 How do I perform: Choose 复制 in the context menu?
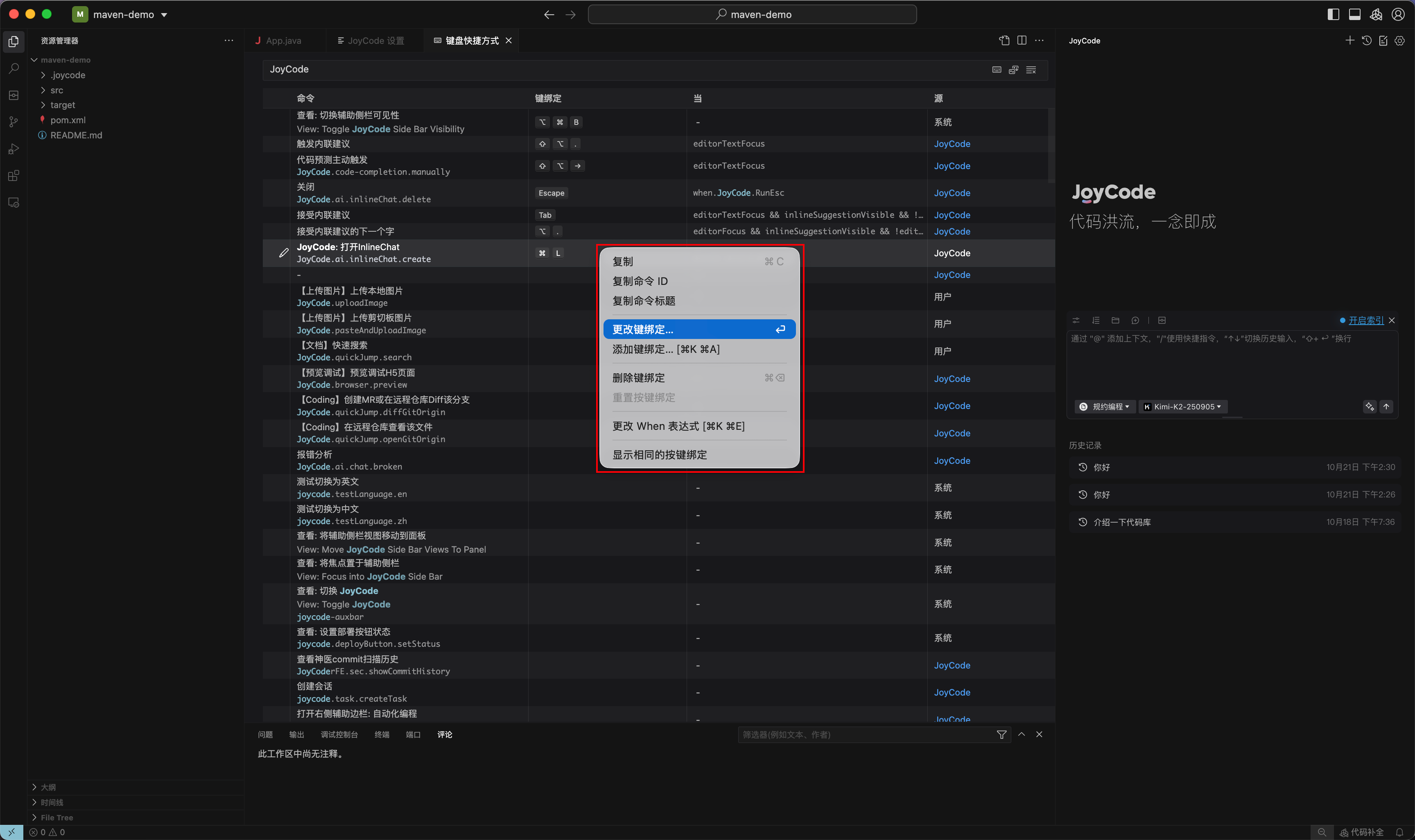click(699, 262)
